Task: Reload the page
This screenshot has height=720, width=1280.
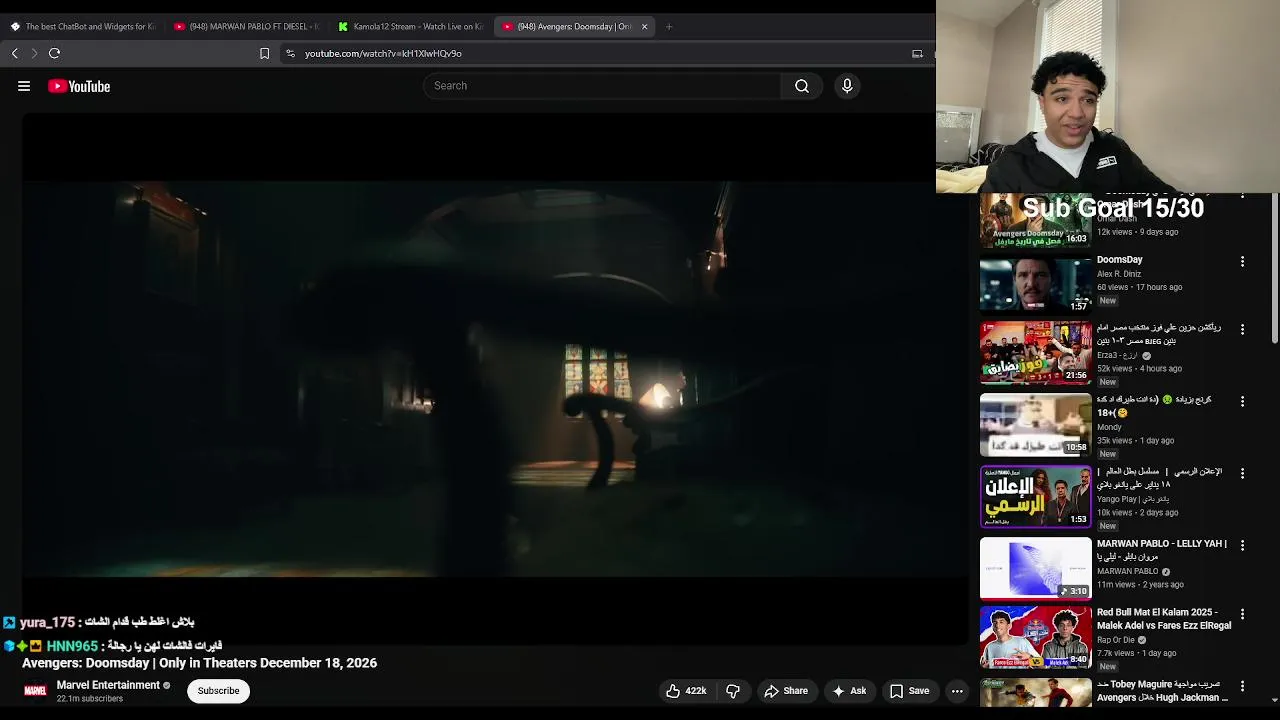Action: tap(55, 53)
